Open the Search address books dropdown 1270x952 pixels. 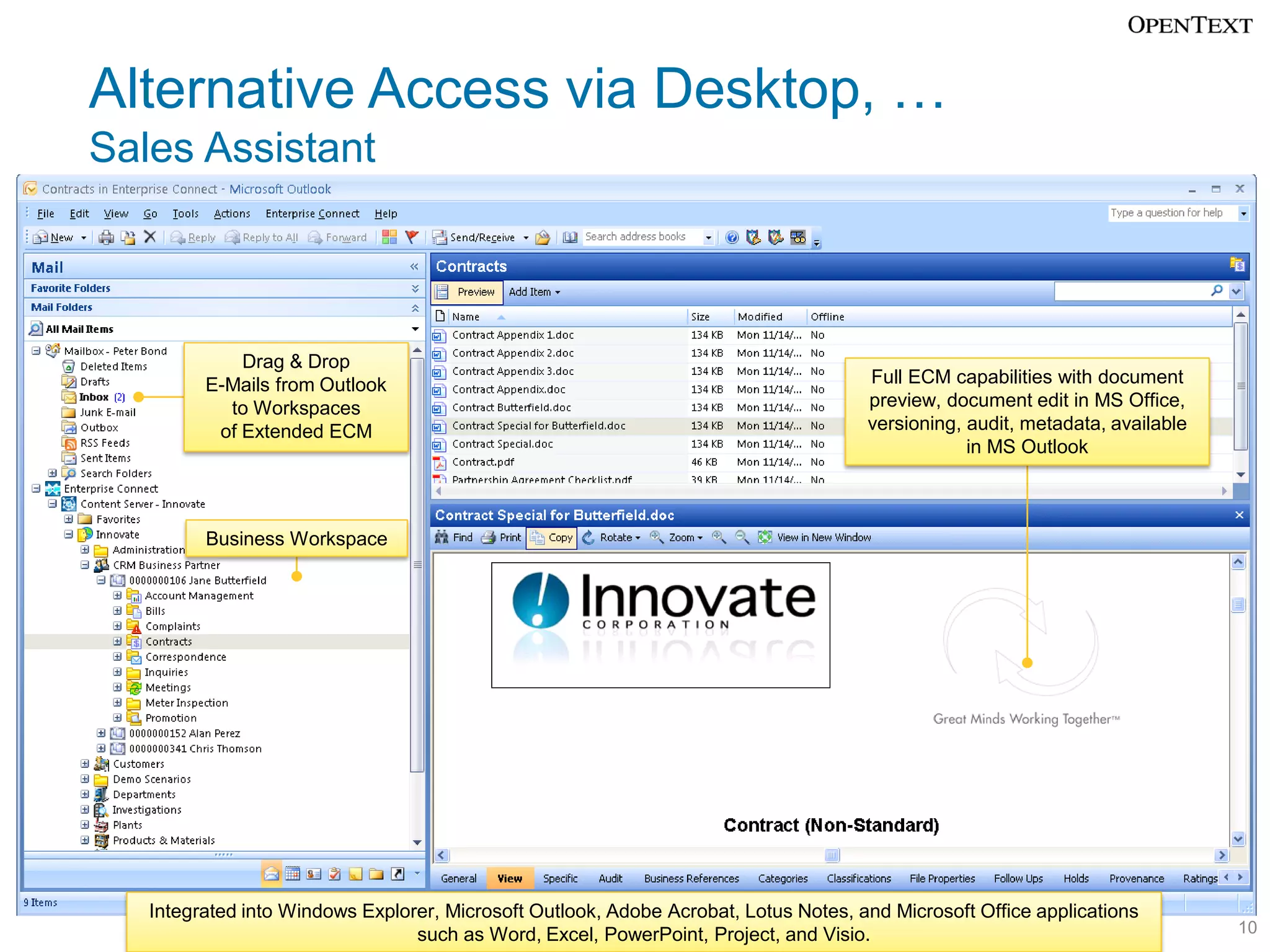tap(708, 238)
